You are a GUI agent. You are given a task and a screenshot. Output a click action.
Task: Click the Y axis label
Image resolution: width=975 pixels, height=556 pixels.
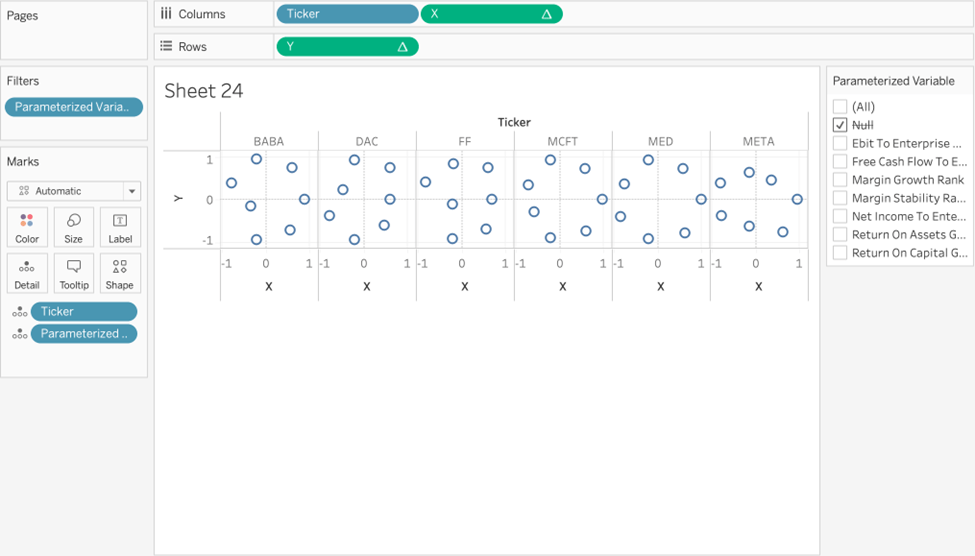click(x=178, y=198)
